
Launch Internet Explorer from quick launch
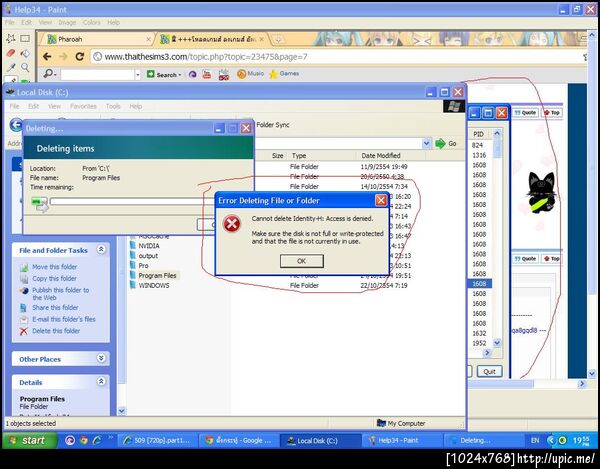click(x=97, y=440)
